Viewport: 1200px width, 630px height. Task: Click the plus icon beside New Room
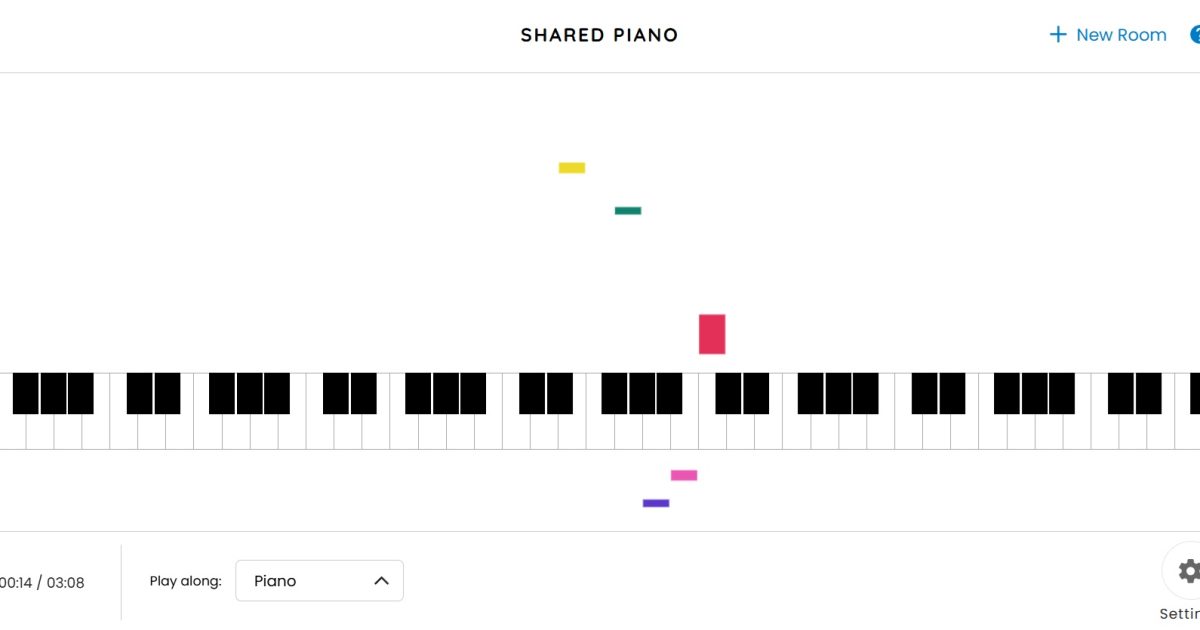click(1057, 35)
